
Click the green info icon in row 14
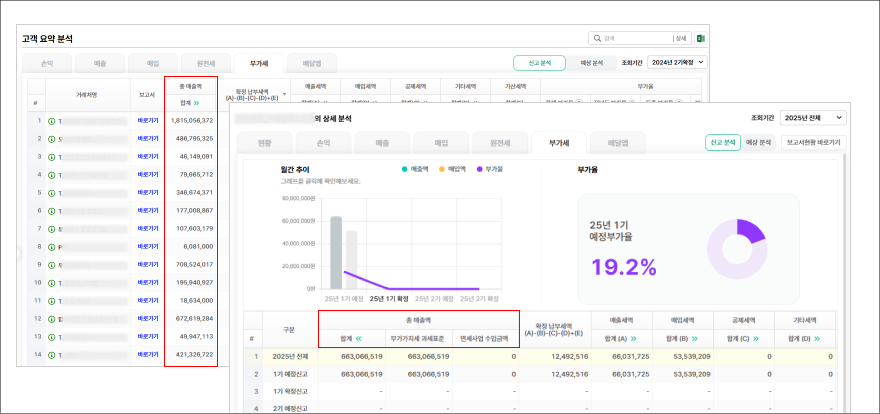pyautogui.click(x=51, y=354)
